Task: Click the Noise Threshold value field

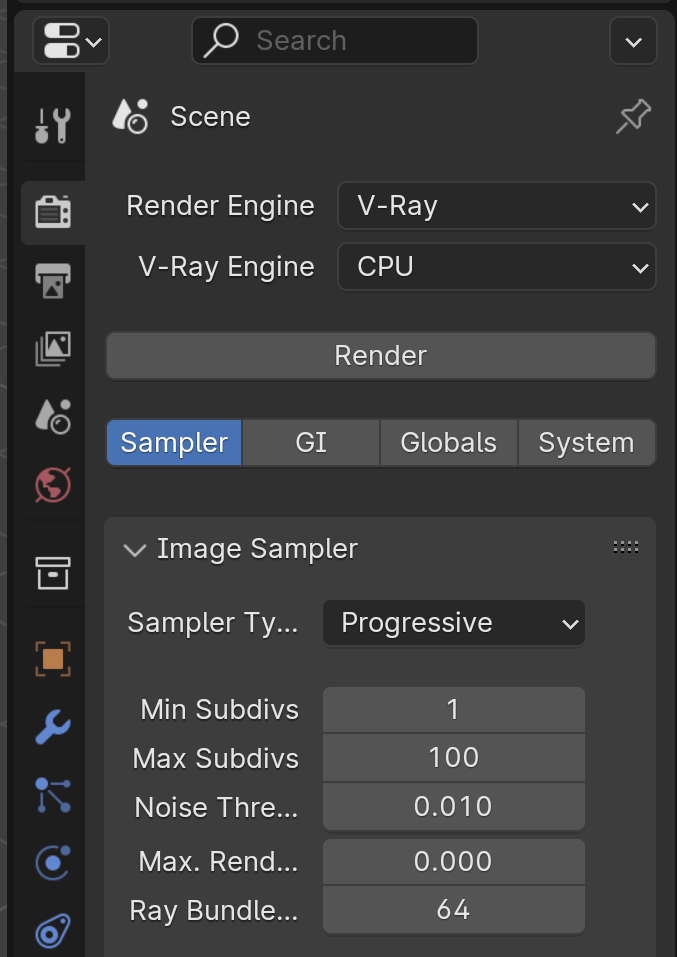Action: tap(454, 807)
